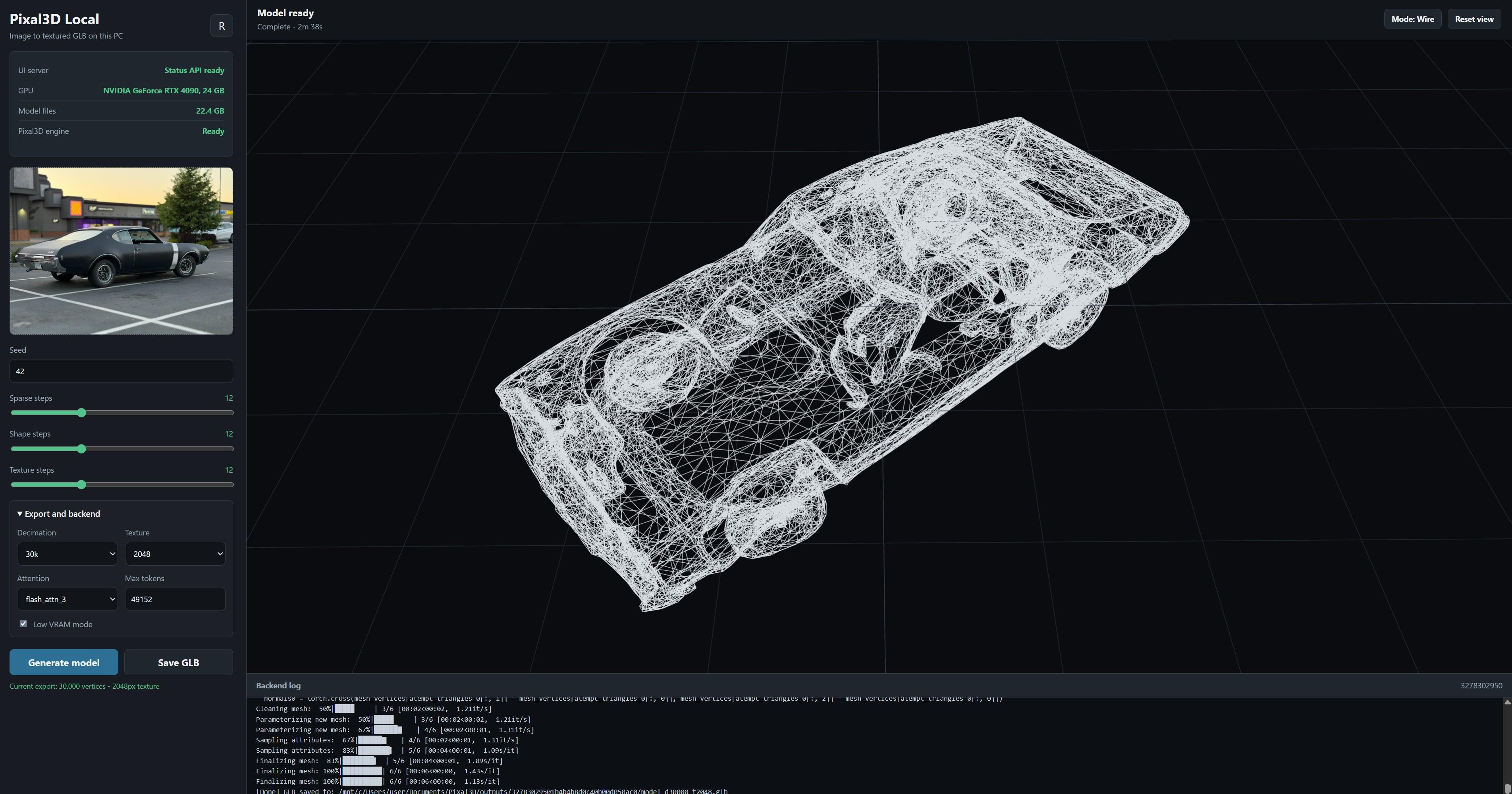Click the Reset view button
This screenshot has width=1512, height=794.
coord(1474,19)
